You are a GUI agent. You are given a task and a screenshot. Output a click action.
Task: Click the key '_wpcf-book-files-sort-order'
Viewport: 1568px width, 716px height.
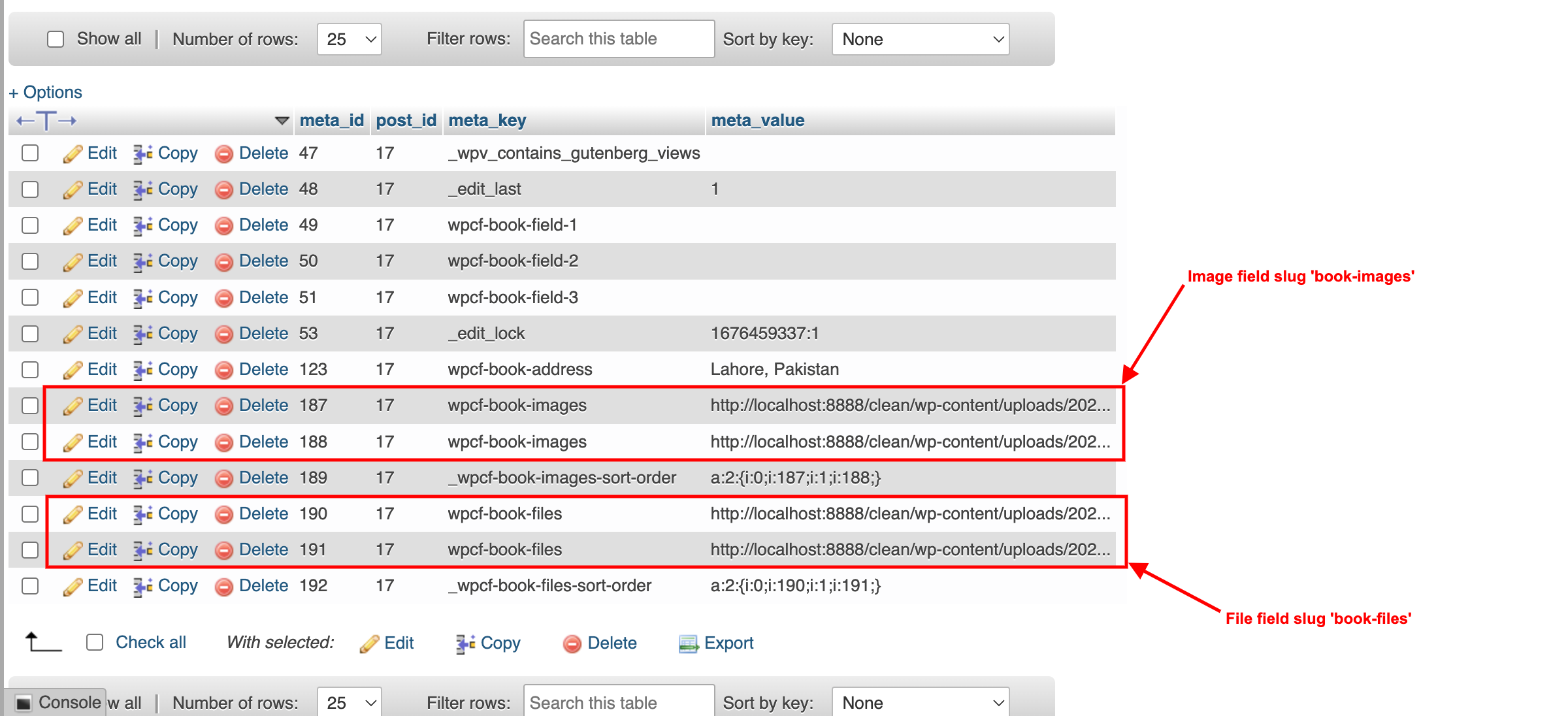(x=549, y=586)
